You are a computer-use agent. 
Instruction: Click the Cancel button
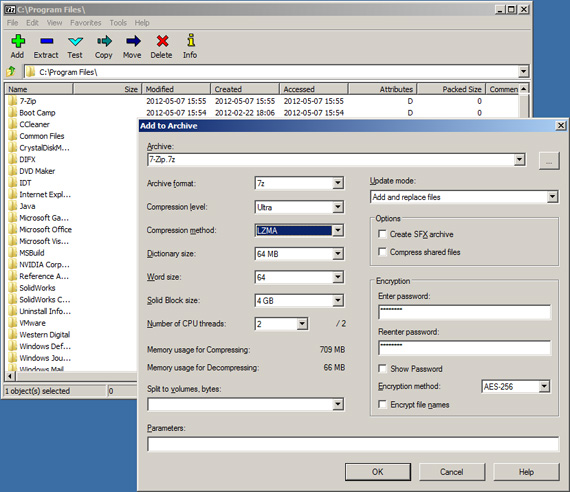click(x=452, y=472)
